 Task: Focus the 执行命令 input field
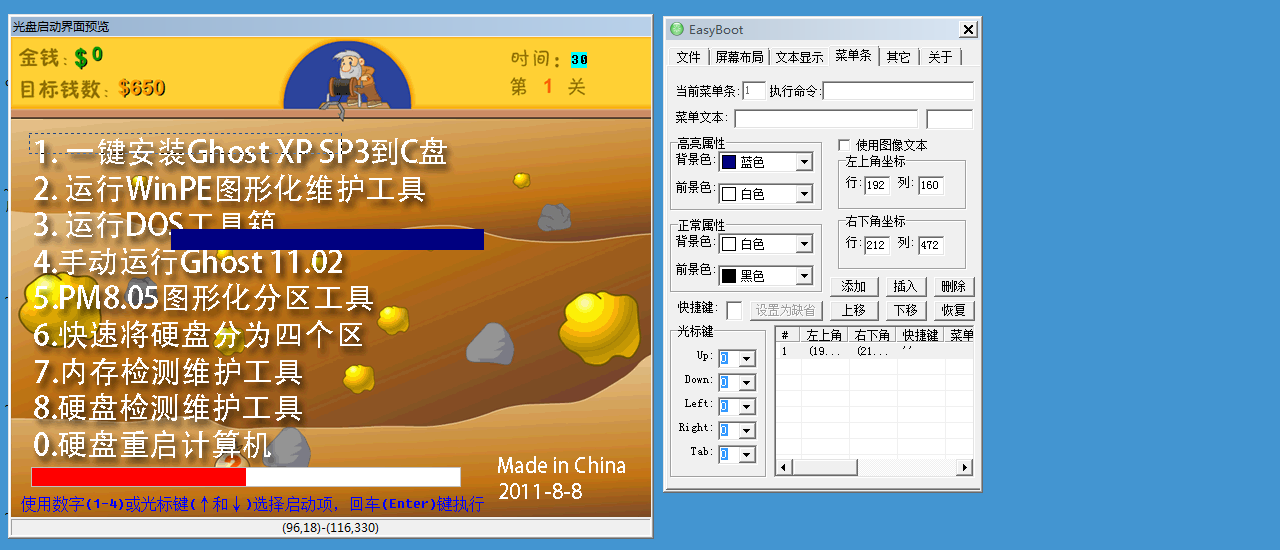898,91
